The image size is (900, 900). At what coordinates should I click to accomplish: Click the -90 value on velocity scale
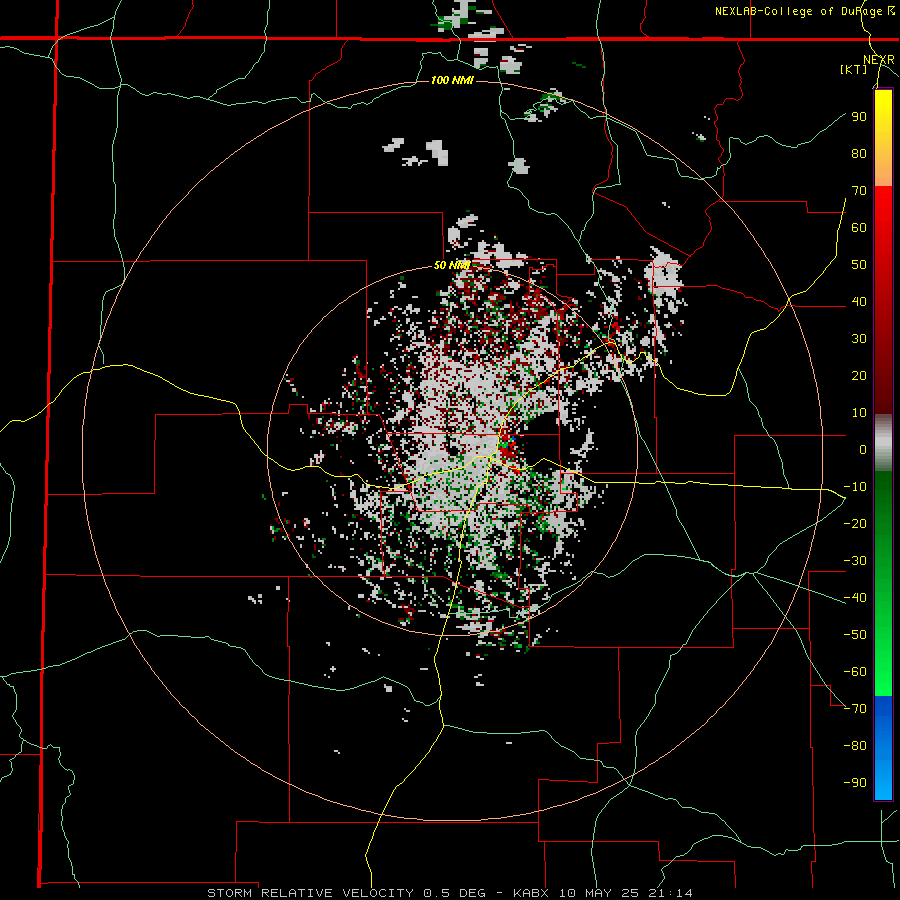pos(855,783)
